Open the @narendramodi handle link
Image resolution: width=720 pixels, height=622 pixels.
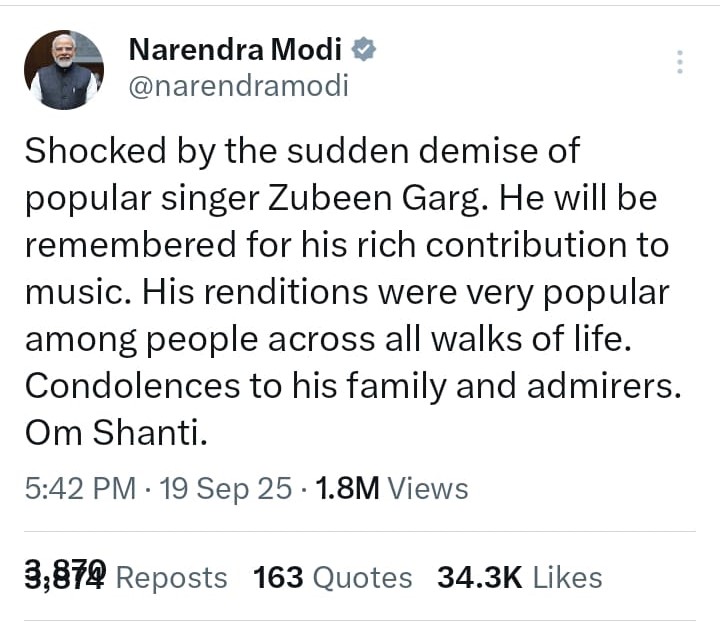click(x=238, y=86)
